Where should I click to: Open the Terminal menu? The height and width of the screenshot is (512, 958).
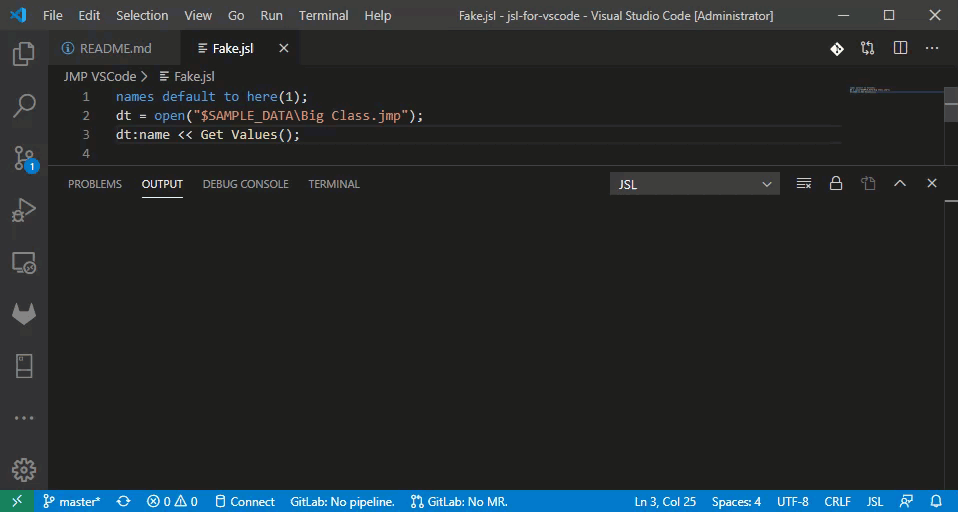pos(323,15)
